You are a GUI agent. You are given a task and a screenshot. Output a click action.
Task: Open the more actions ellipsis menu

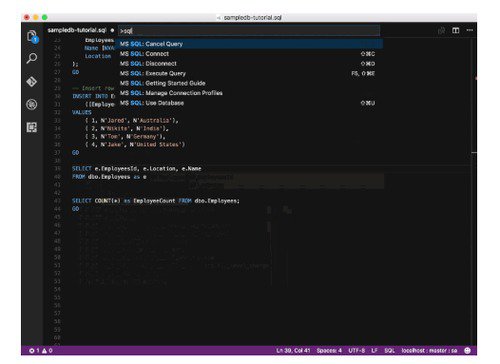[x=470, y=30]
